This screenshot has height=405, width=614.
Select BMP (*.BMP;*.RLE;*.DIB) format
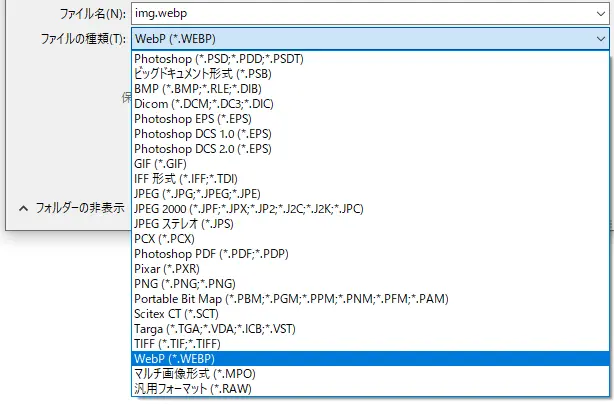click(370, 89)
